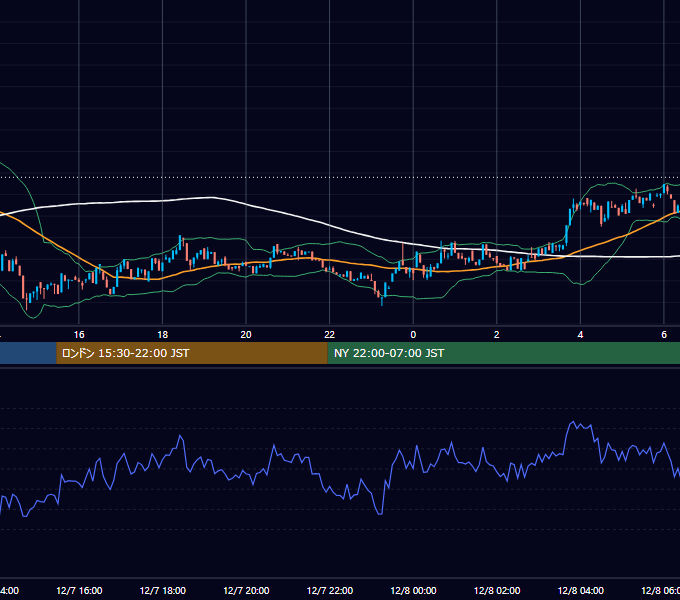This screenshot has width=680, height=600.
Task: Select the 12/8 00:00 time label
Action: click(413, 590)
